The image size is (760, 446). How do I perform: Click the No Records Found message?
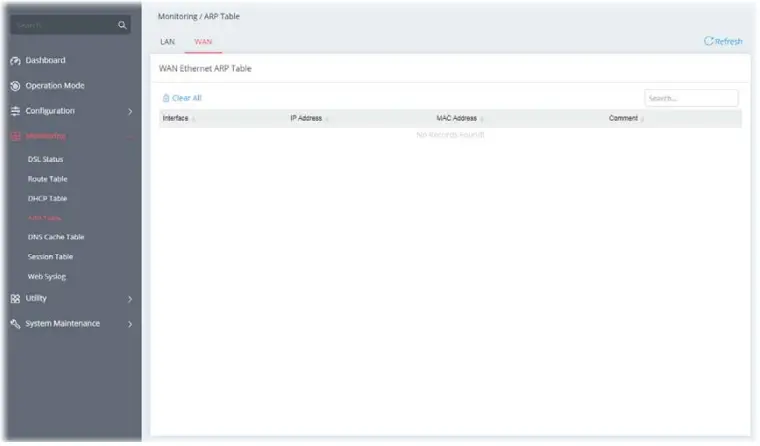pos(450,135)
